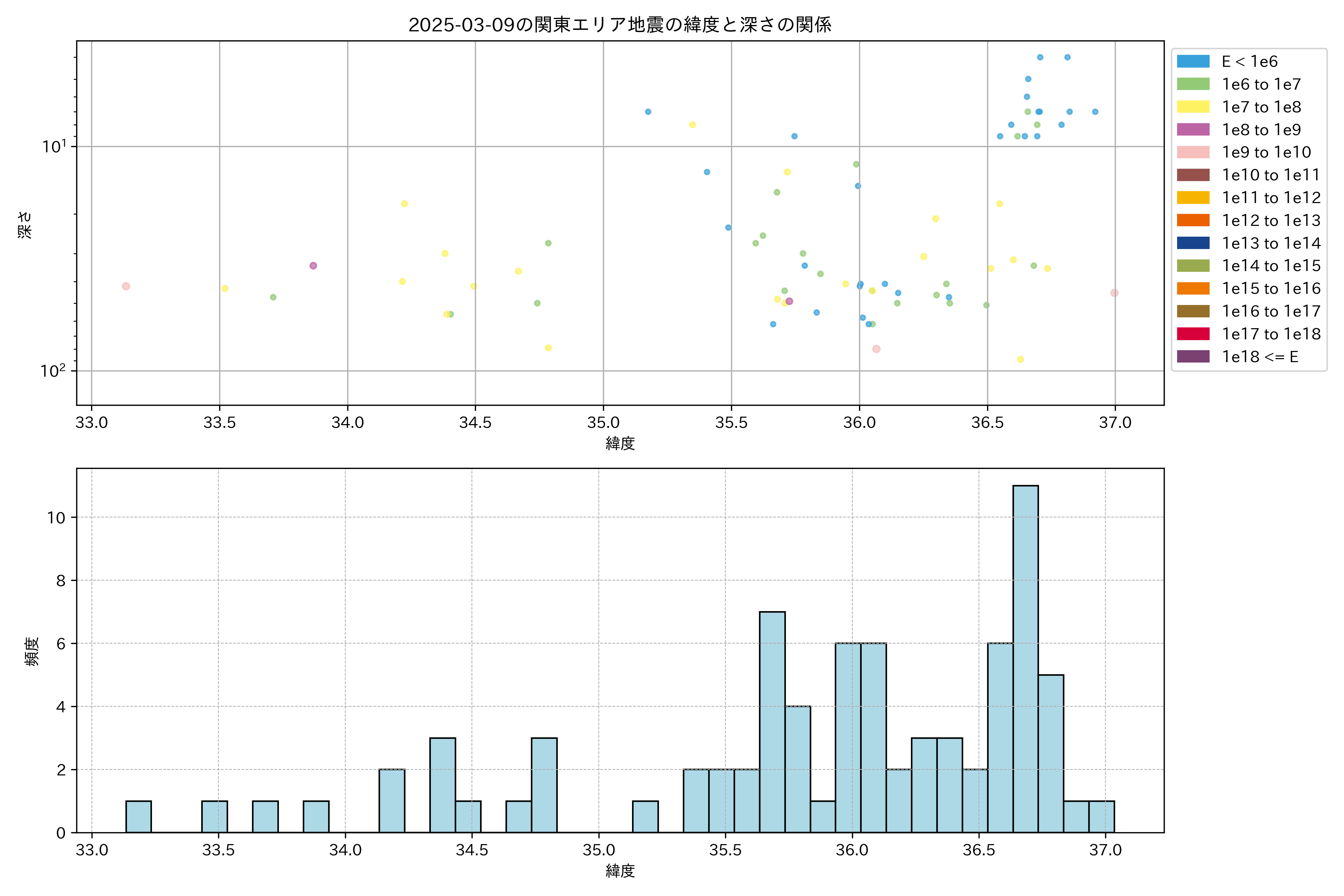Click the histogram bar of height 7
The image size is (1344, 896).
click(x=772, y=721)
